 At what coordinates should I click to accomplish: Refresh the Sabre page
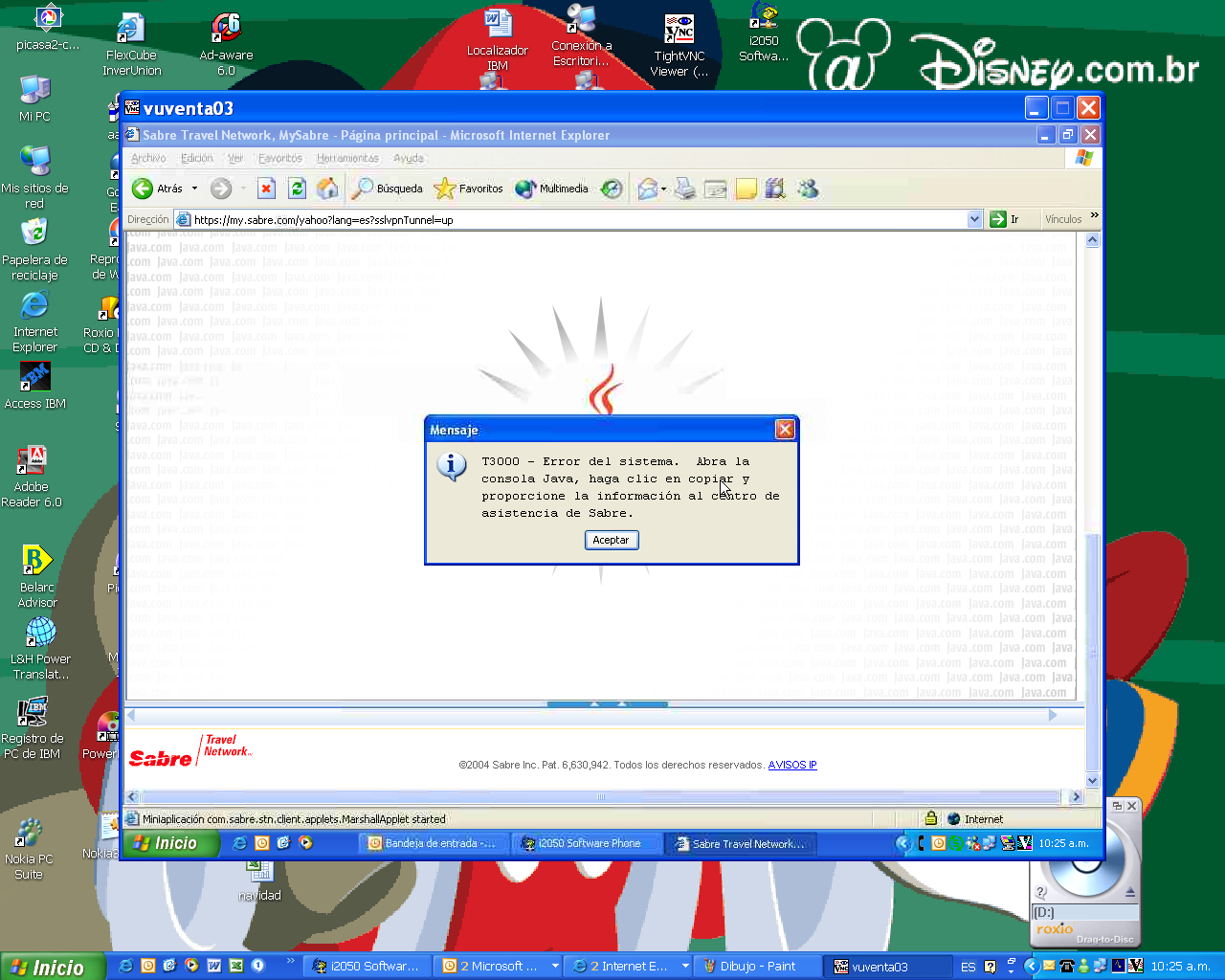coord(297,189)
